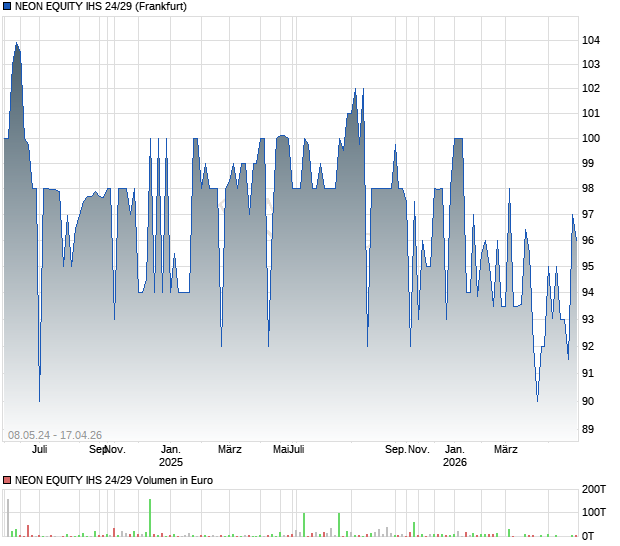Click the 101 price axis label
The width and height of the screenshot is (620, 546).
coord(591,113)
